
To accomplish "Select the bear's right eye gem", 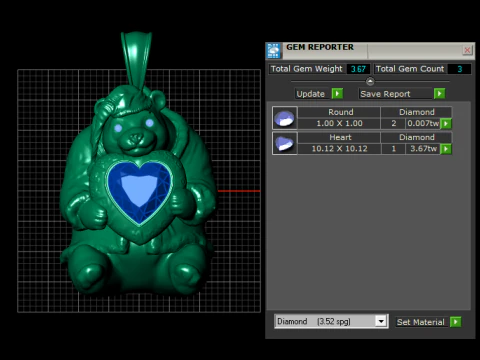I will [149, 123].
